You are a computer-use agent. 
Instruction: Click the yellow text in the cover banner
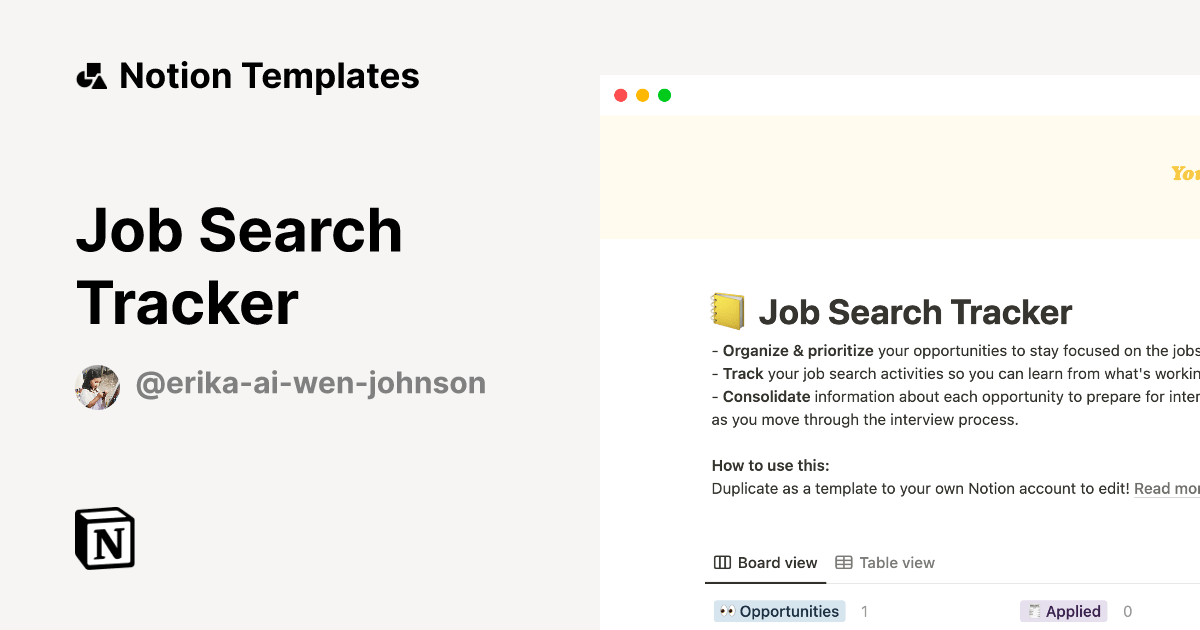[1186, 174]
